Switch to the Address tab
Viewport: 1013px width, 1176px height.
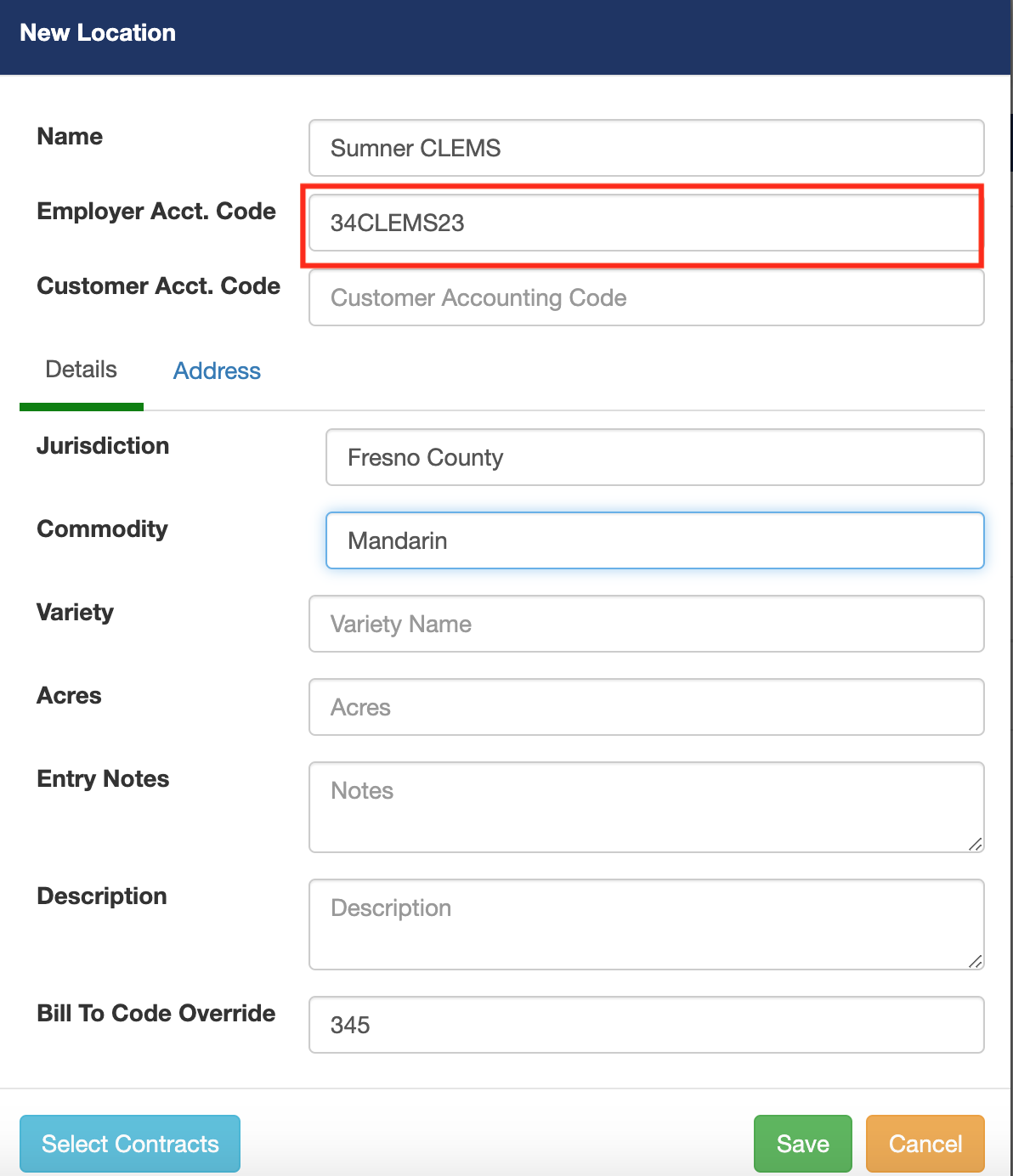[x=217, y=370]
